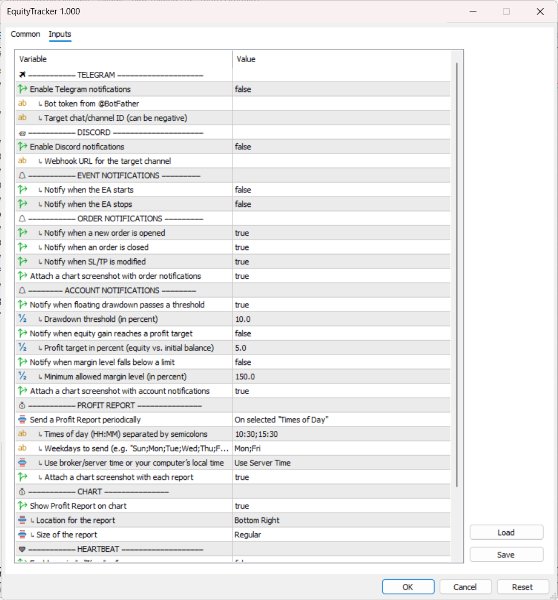Click the icon beside Notify when the EA stops
558x600 pixels.
pos(23,204)
